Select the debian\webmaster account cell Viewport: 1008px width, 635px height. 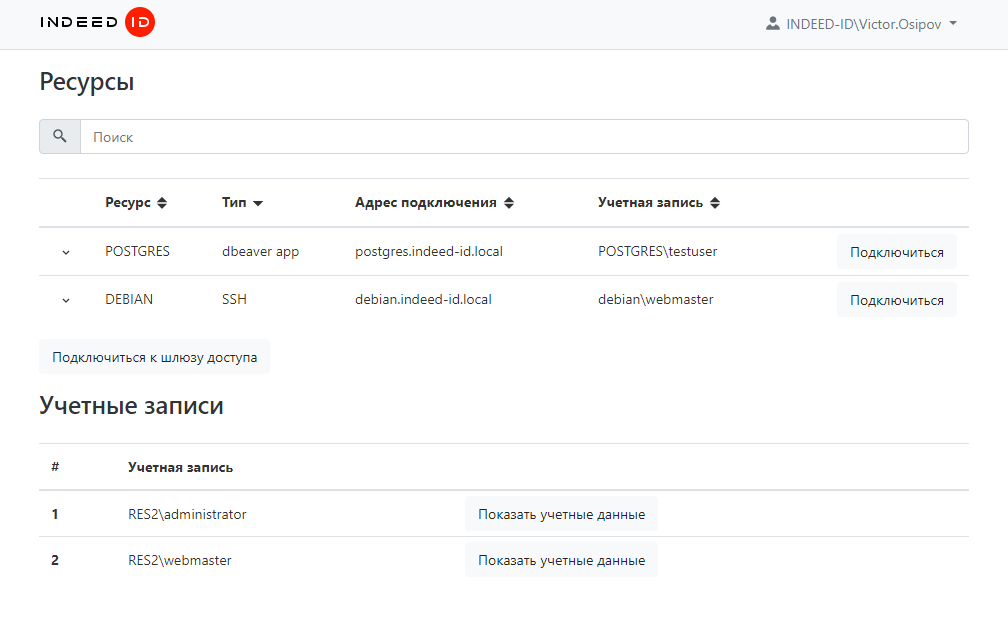[655, 299]
